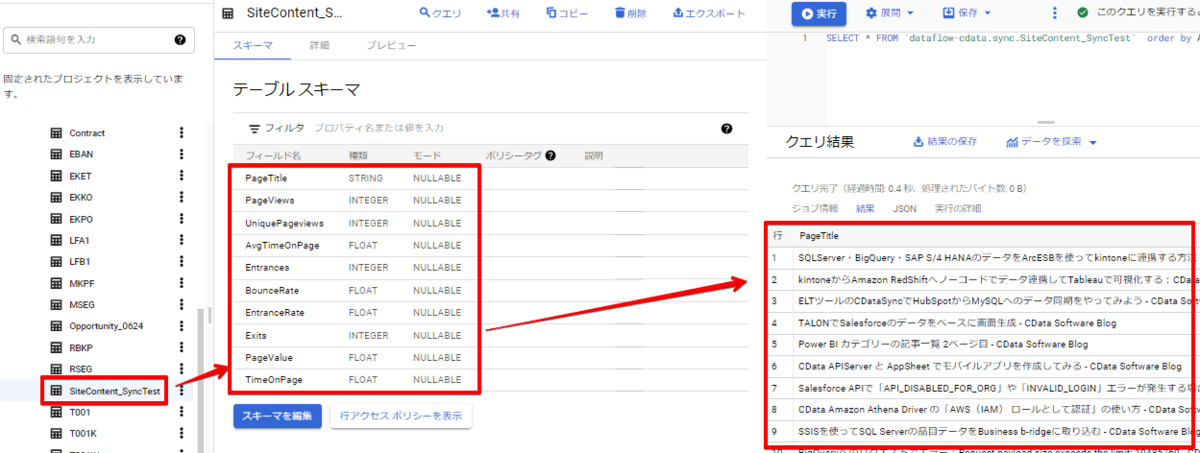Switch to the プレビュー tab
This screenshot has height=453, width=1200.
coord(391,46)
